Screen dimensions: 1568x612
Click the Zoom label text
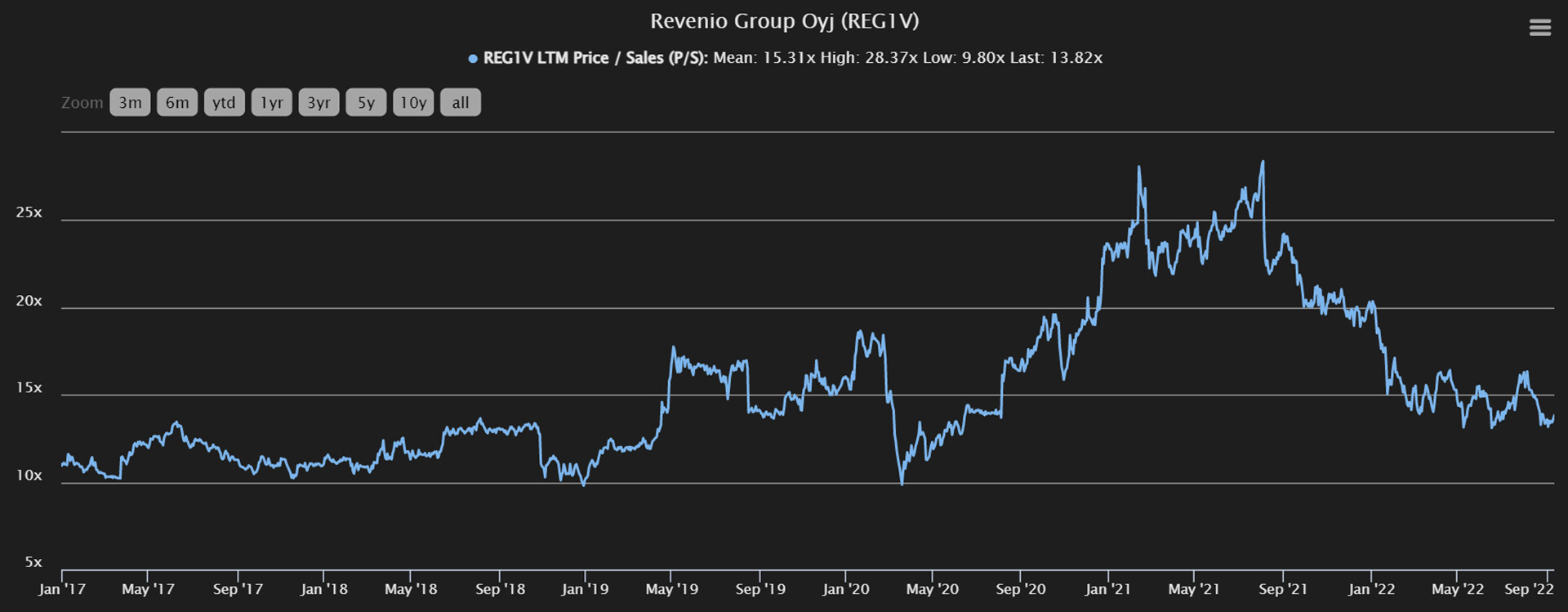[82, 103]
